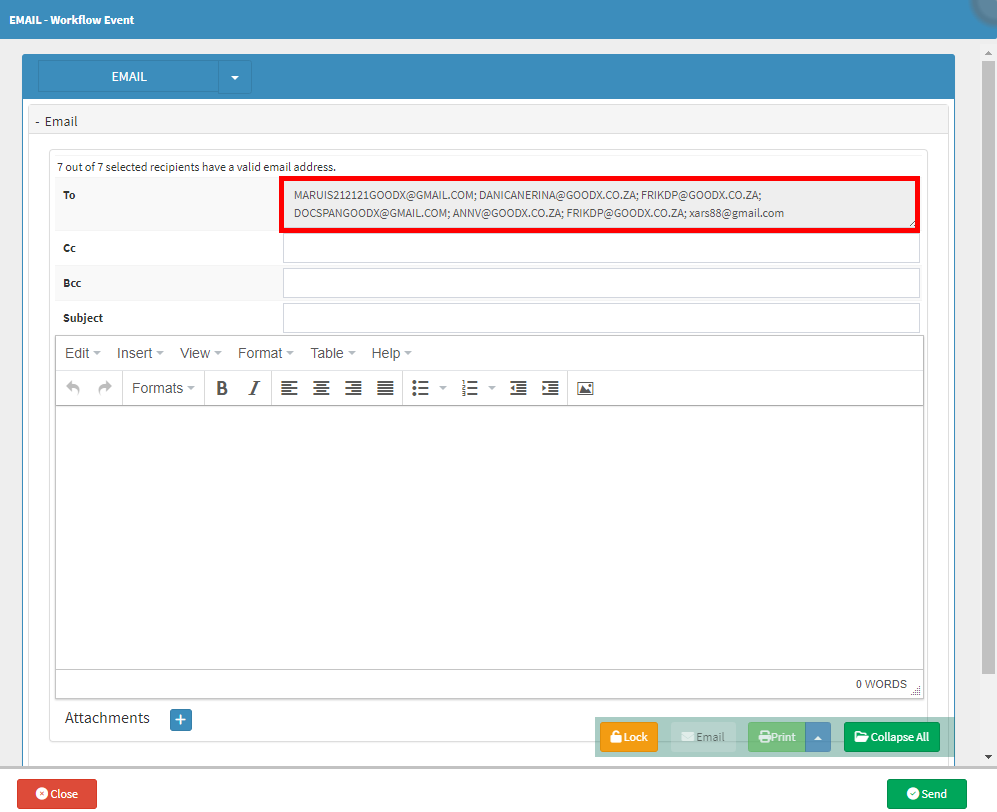The width and height of the screenshot is (997, 812).
Task: Open the Table menu
Action: coord(333,353)
